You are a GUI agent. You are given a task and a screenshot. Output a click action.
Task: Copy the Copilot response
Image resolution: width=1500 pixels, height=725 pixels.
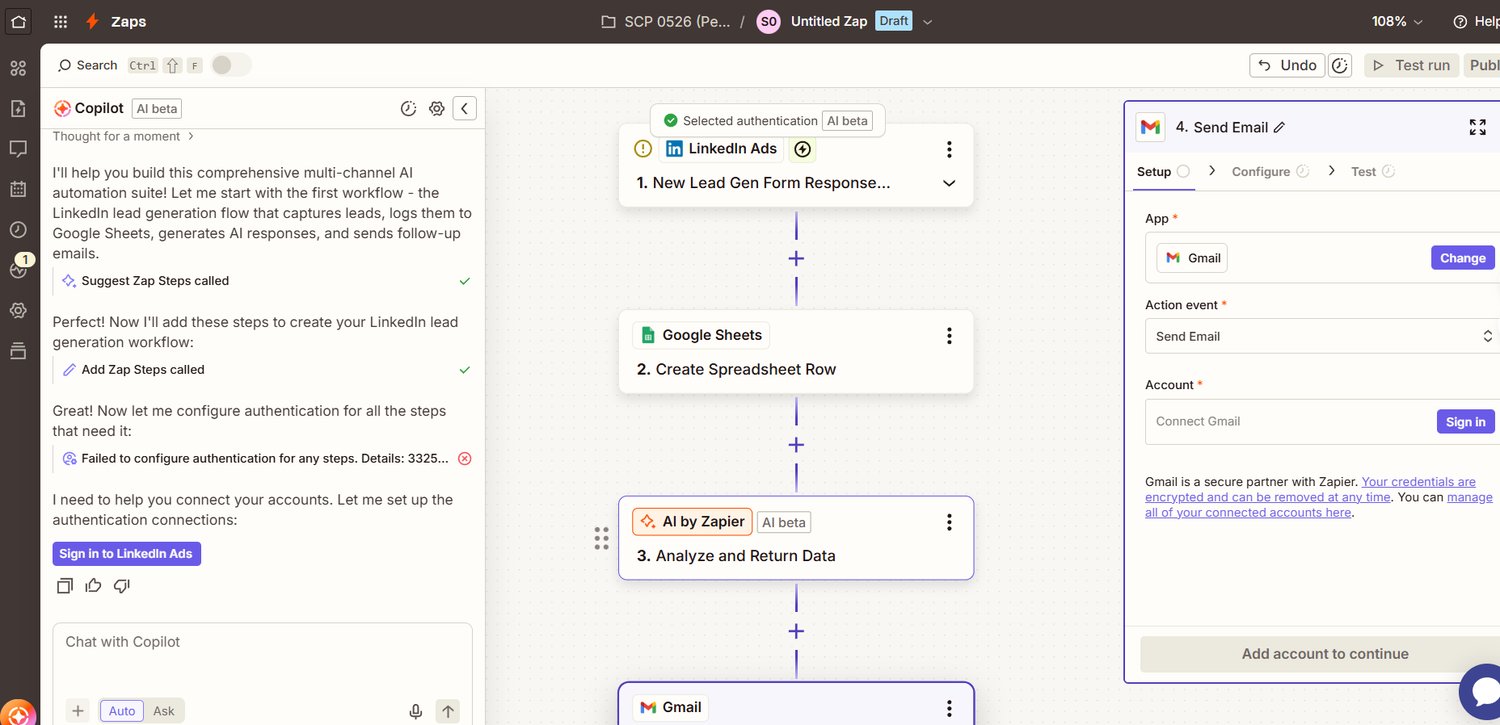click(x=65, y=586)
